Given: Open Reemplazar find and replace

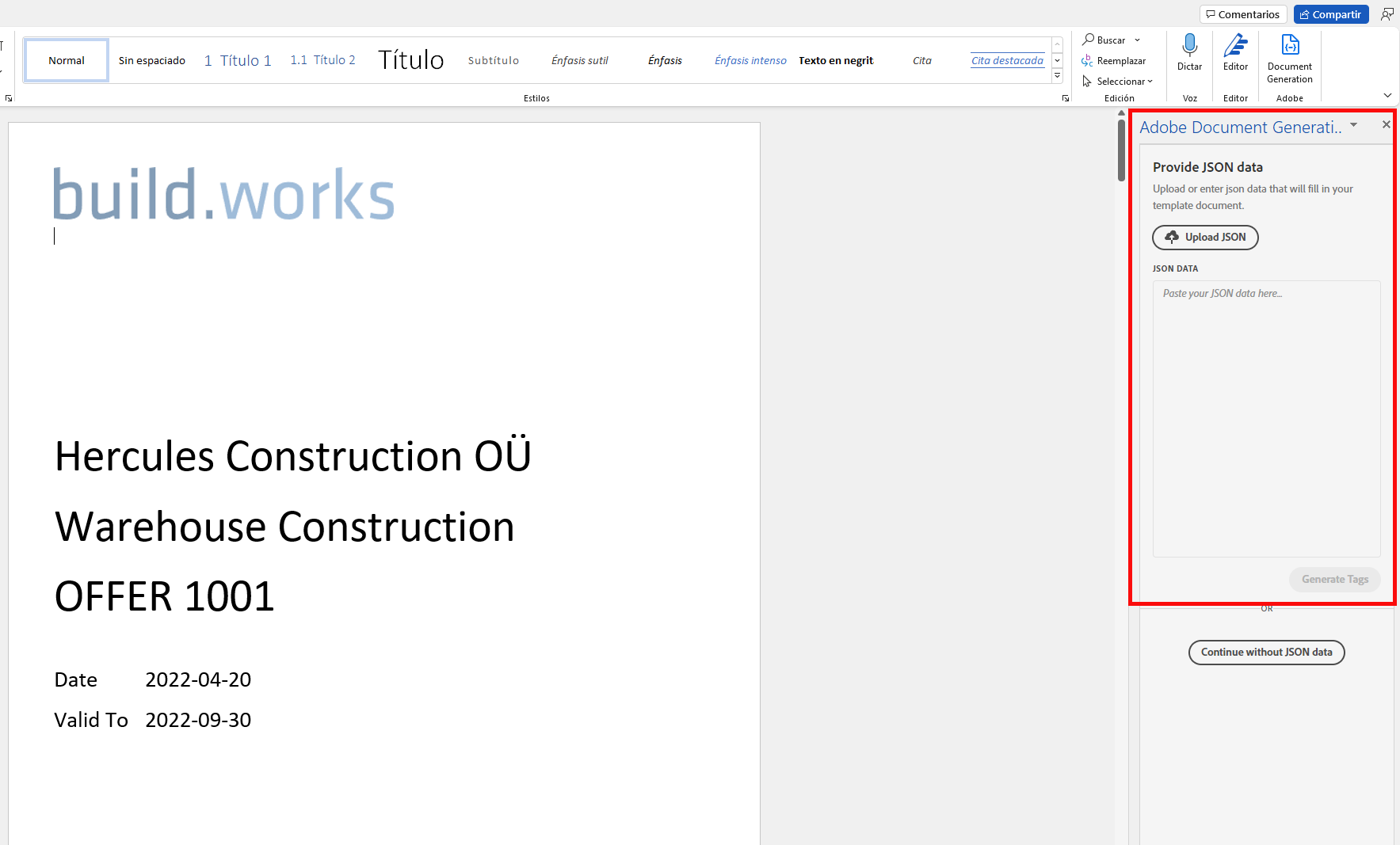Looking at the screenshot, I should click(x=1113, y=61).
